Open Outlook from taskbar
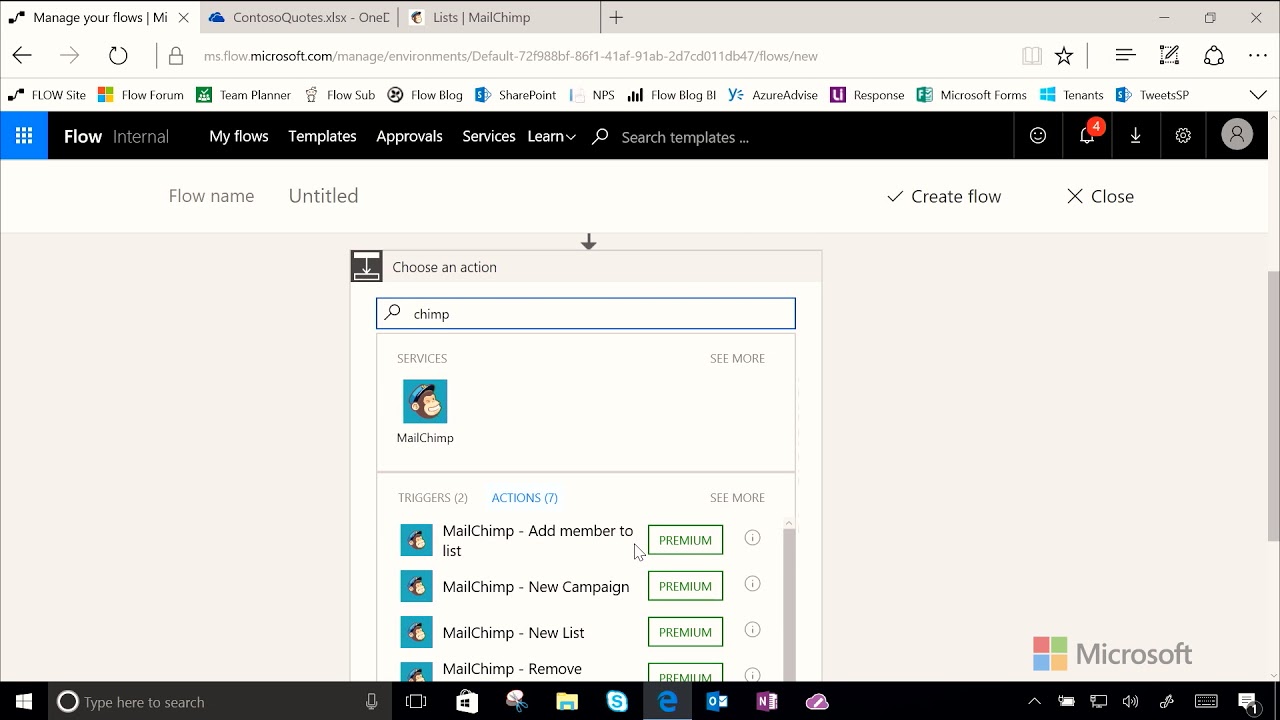 click(717, 702)
